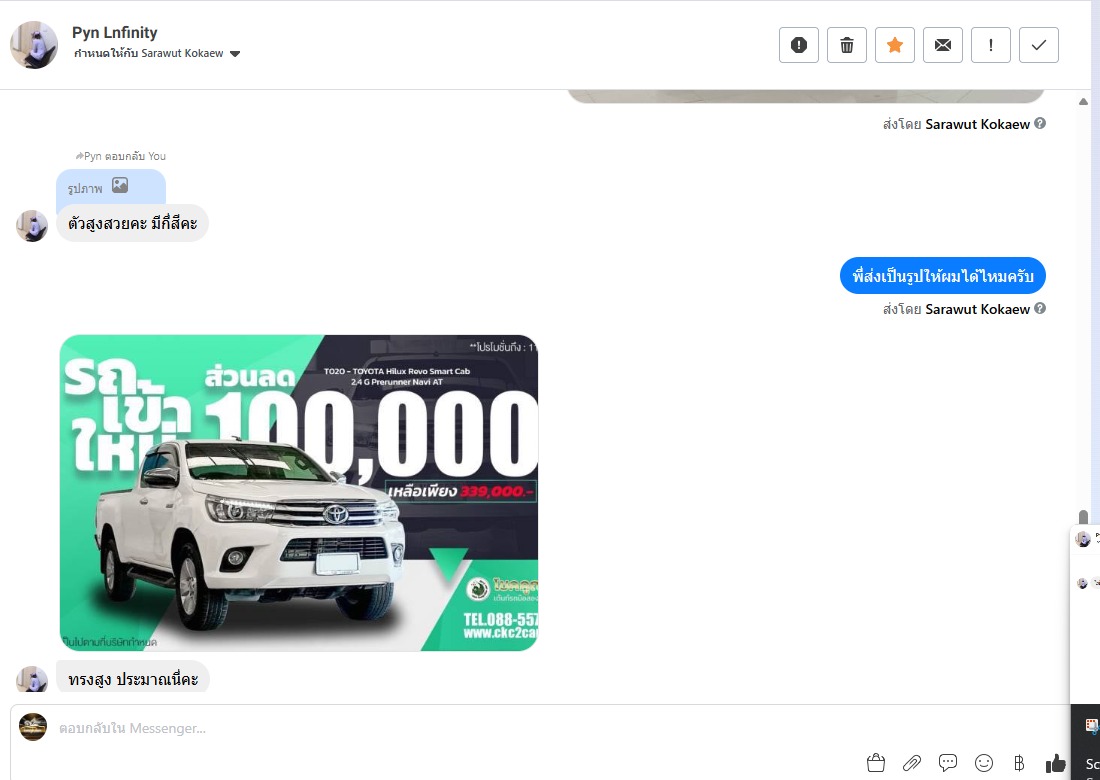Click the help icon below the blue message bubble
Viewport: 1100px width, 780px height.
[1040, 308]
